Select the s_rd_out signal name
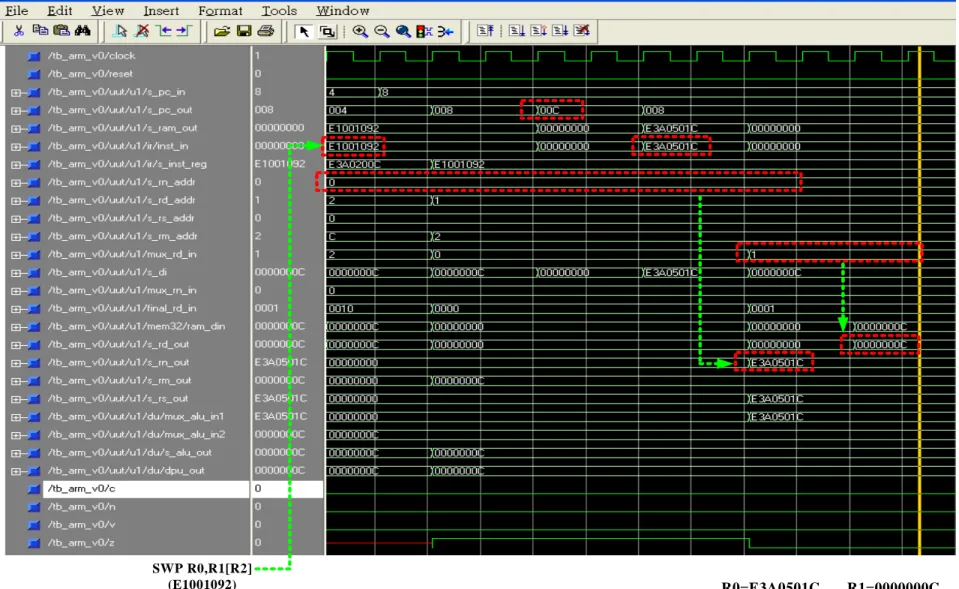Viewport: 959px width, 589px height. (118, 344)
